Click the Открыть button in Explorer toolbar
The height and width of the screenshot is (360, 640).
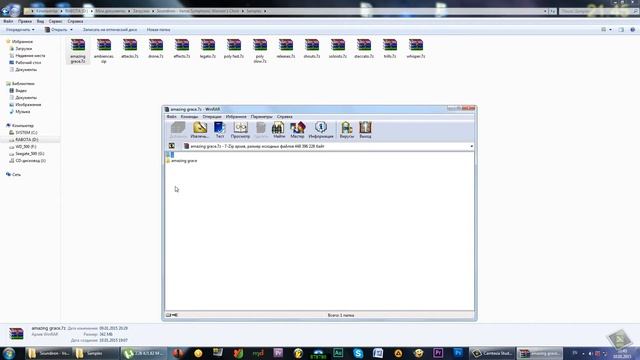point(56,30)
